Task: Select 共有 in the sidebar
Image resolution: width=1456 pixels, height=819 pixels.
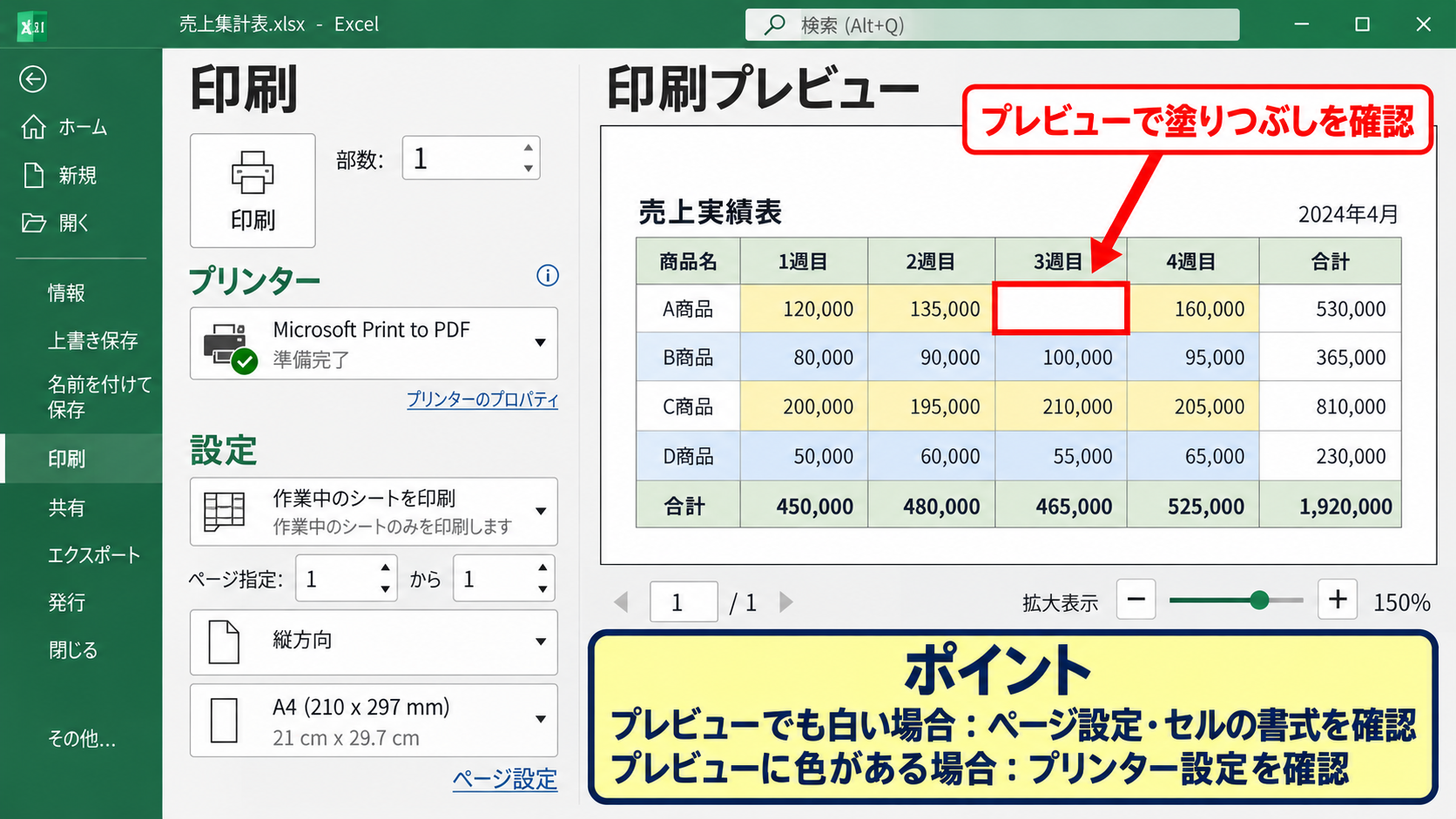Action: pyautogui.click(x=66, y=507)
